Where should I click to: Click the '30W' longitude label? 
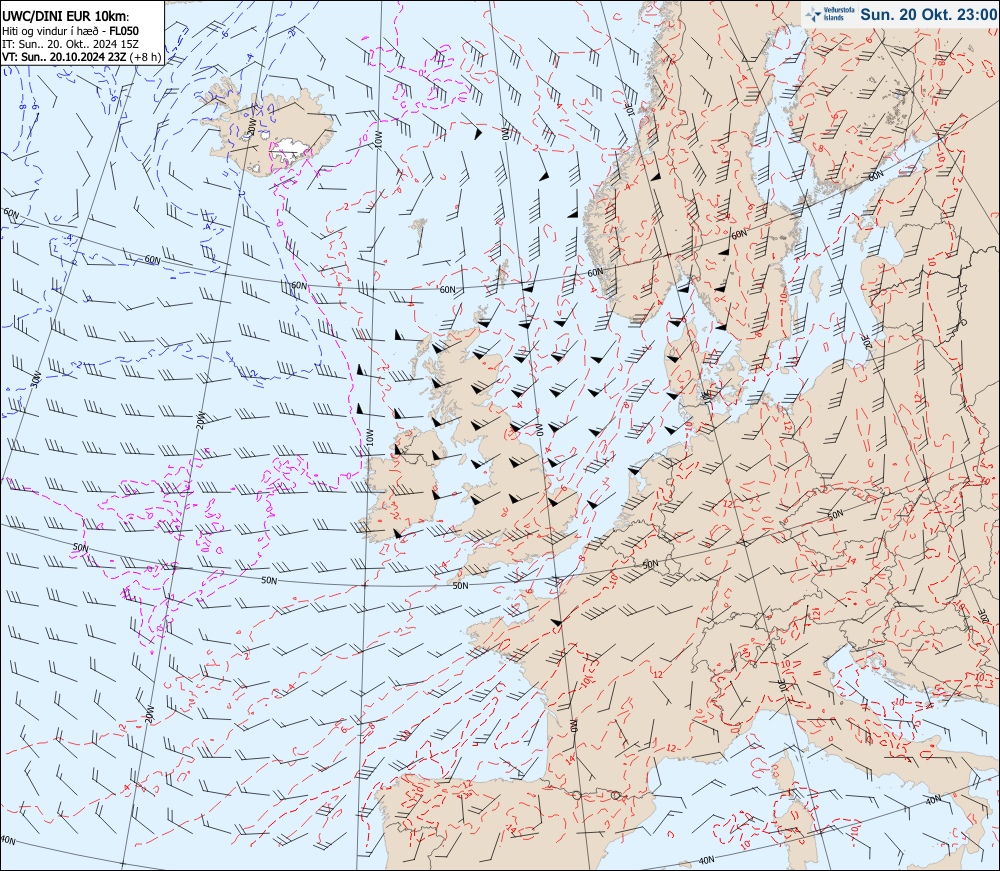click(36, 379)
